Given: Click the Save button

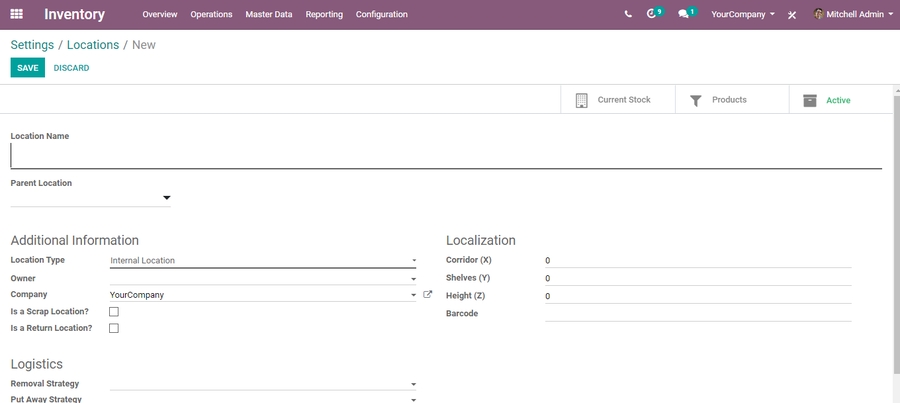Looking at the screenshot, I should point(28,68).
